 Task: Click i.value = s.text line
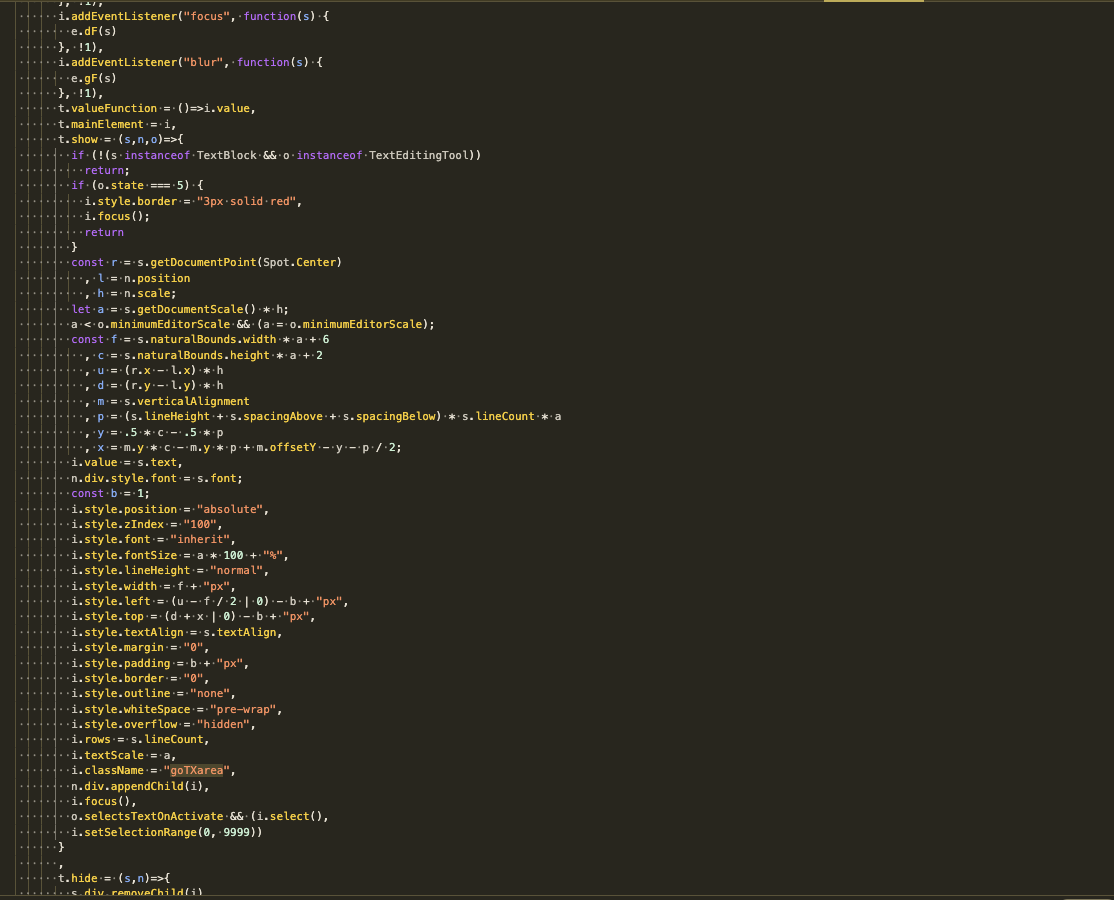(126, 462)
